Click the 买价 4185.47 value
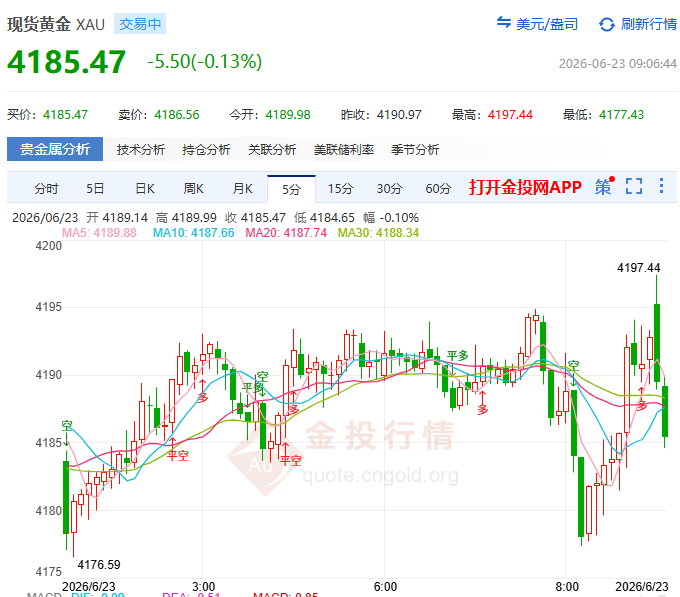The height and width of the screenshot is (597, 680). click(65, 115)
